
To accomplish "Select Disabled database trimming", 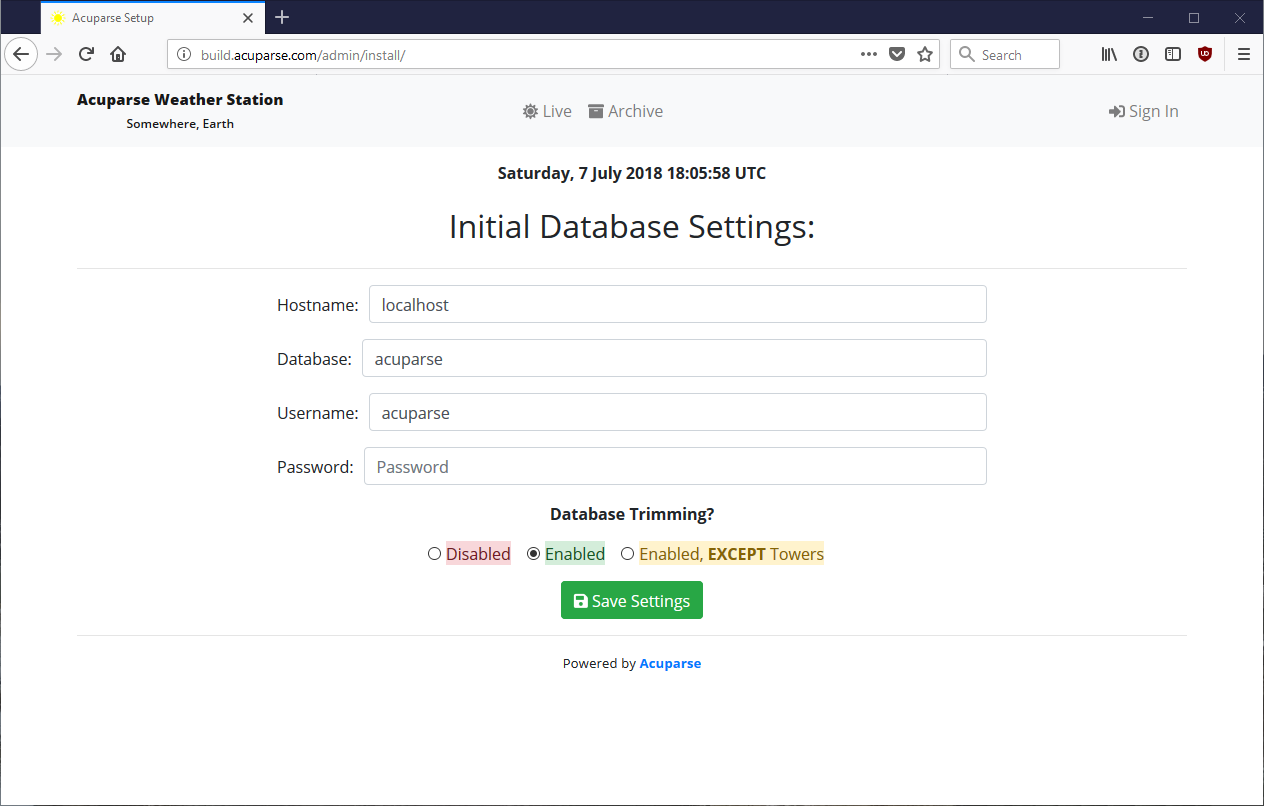I will coord(434,554).
